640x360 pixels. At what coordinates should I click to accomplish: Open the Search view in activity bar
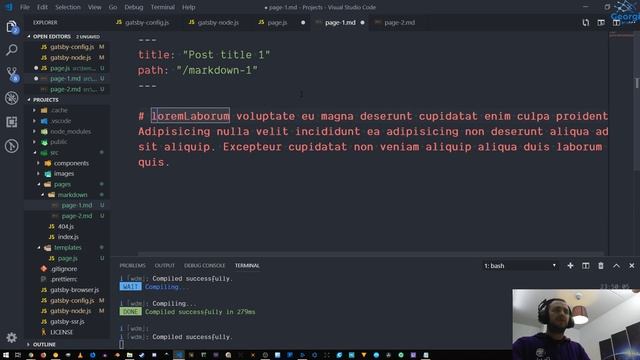(x=12, y=50)
